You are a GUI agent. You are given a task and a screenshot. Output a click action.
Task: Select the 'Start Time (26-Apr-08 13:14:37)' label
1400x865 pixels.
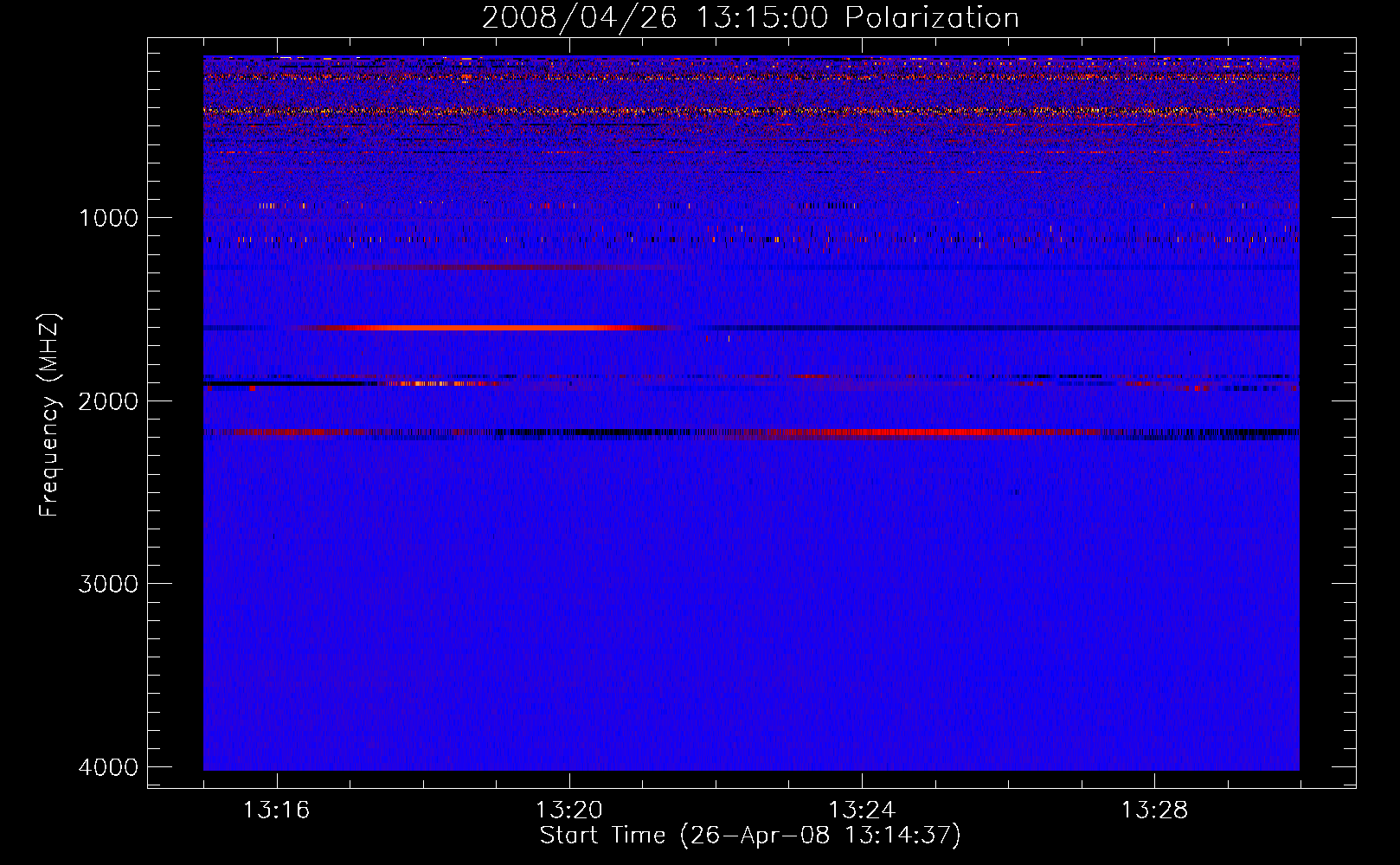(750, 836)
